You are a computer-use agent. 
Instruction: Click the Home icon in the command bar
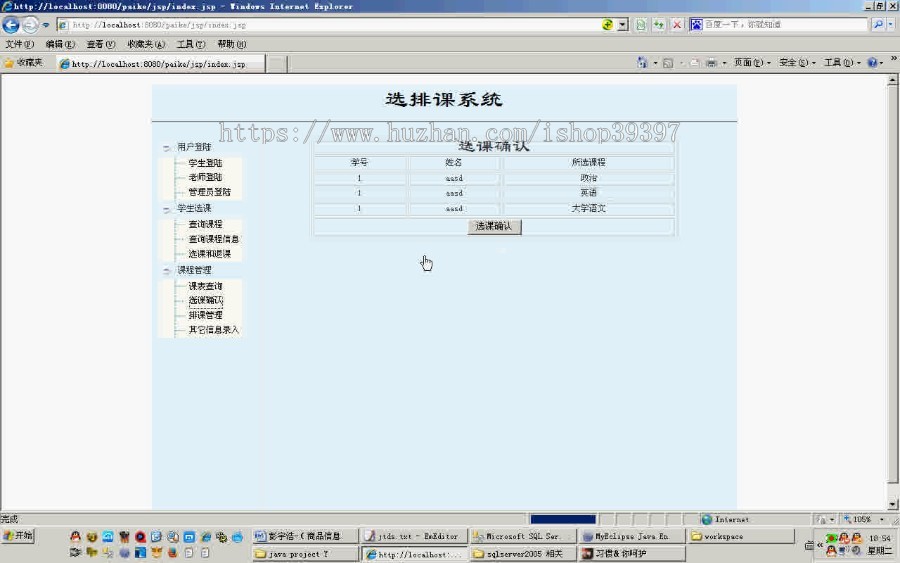click(x=642, y=63)
